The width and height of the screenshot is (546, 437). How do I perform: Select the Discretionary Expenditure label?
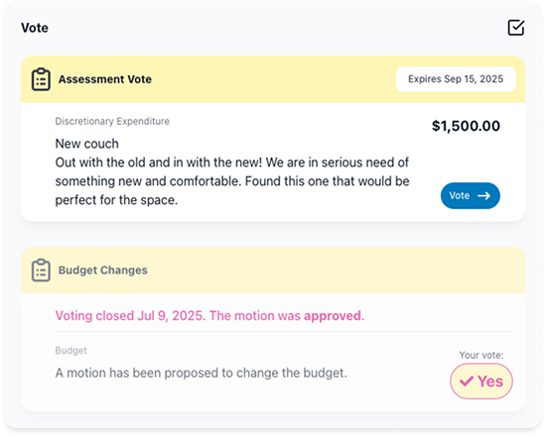pyautogui.click(x=112, y=121)
